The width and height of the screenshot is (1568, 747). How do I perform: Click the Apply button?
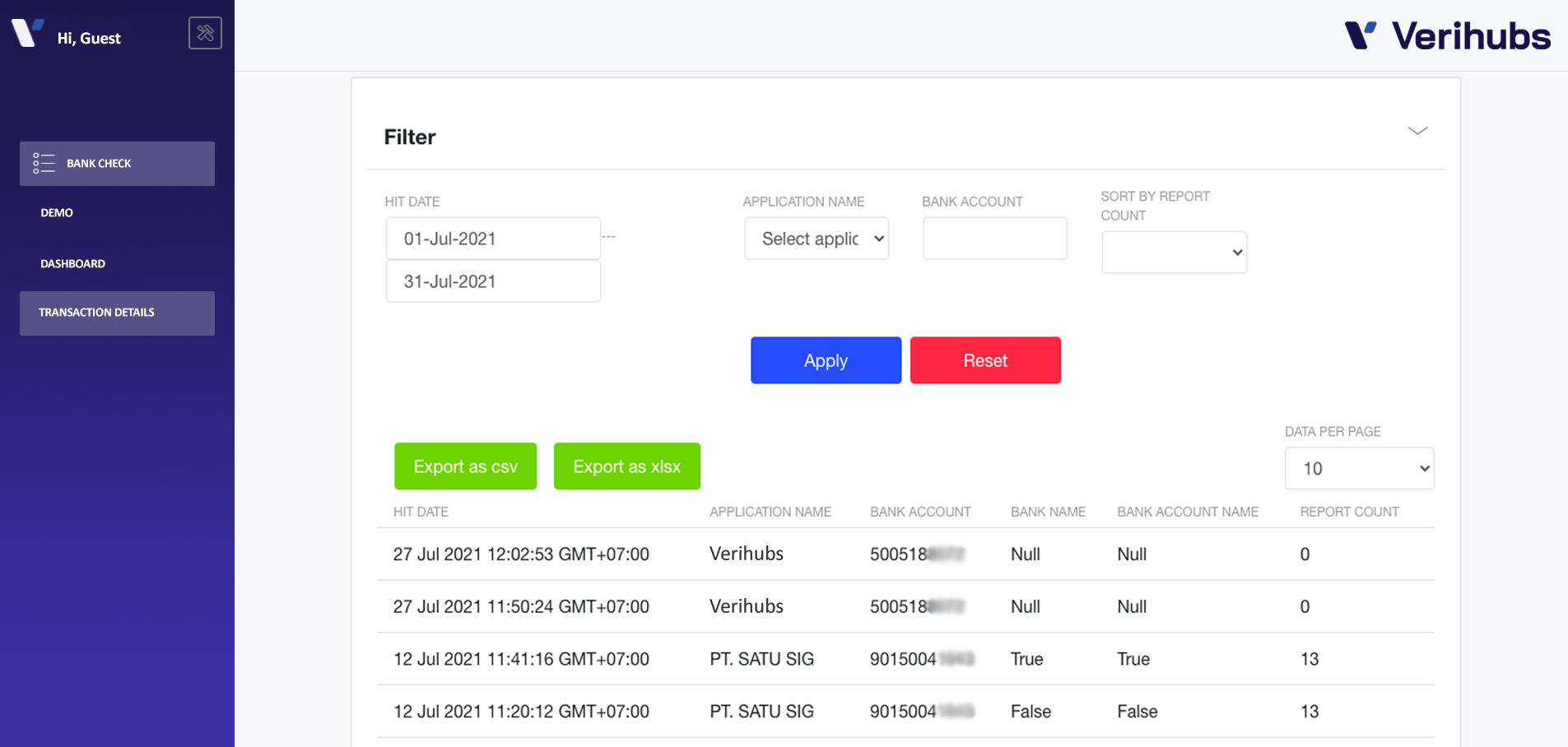click(826, 360)
